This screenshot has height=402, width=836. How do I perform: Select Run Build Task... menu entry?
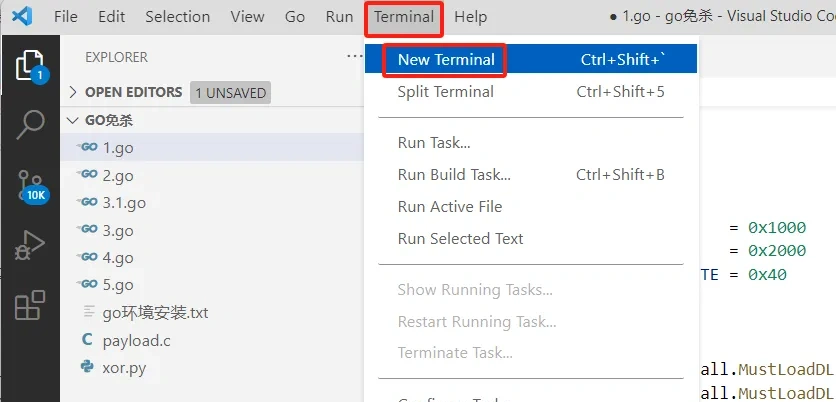click(x=531, y=175)
